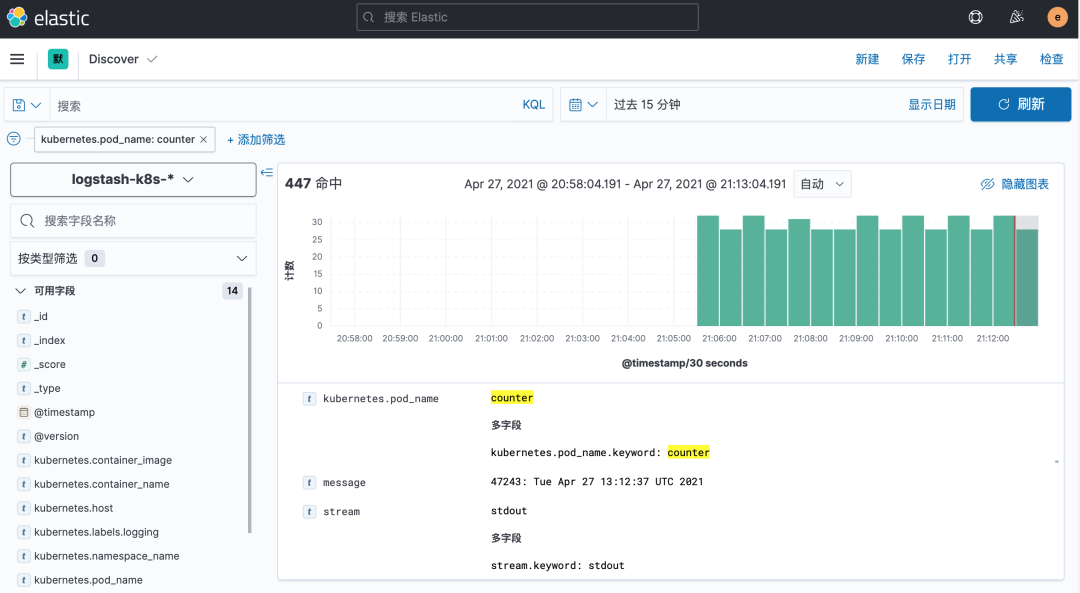Click type icon next to stream row

click(x=309, y=512)
